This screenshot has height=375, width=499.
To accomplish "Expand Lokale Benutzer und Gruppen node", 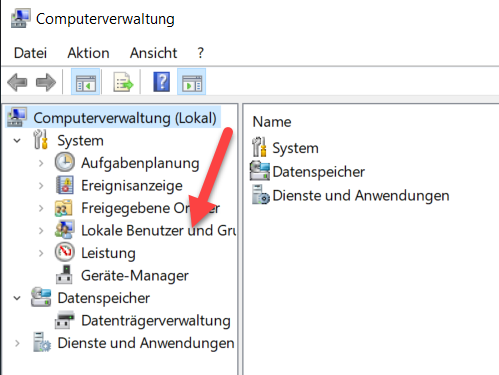I will [41, 231].
